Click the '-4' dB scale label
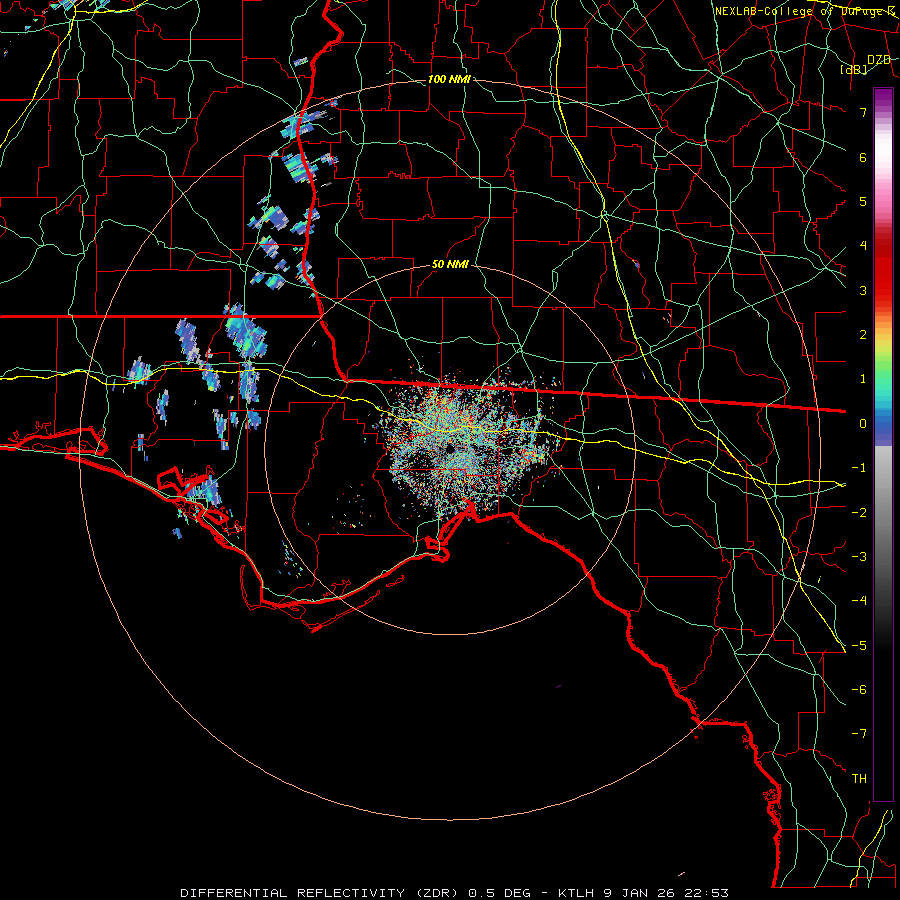The width and height of the screenshot is (900, 900). pos(859,601)
